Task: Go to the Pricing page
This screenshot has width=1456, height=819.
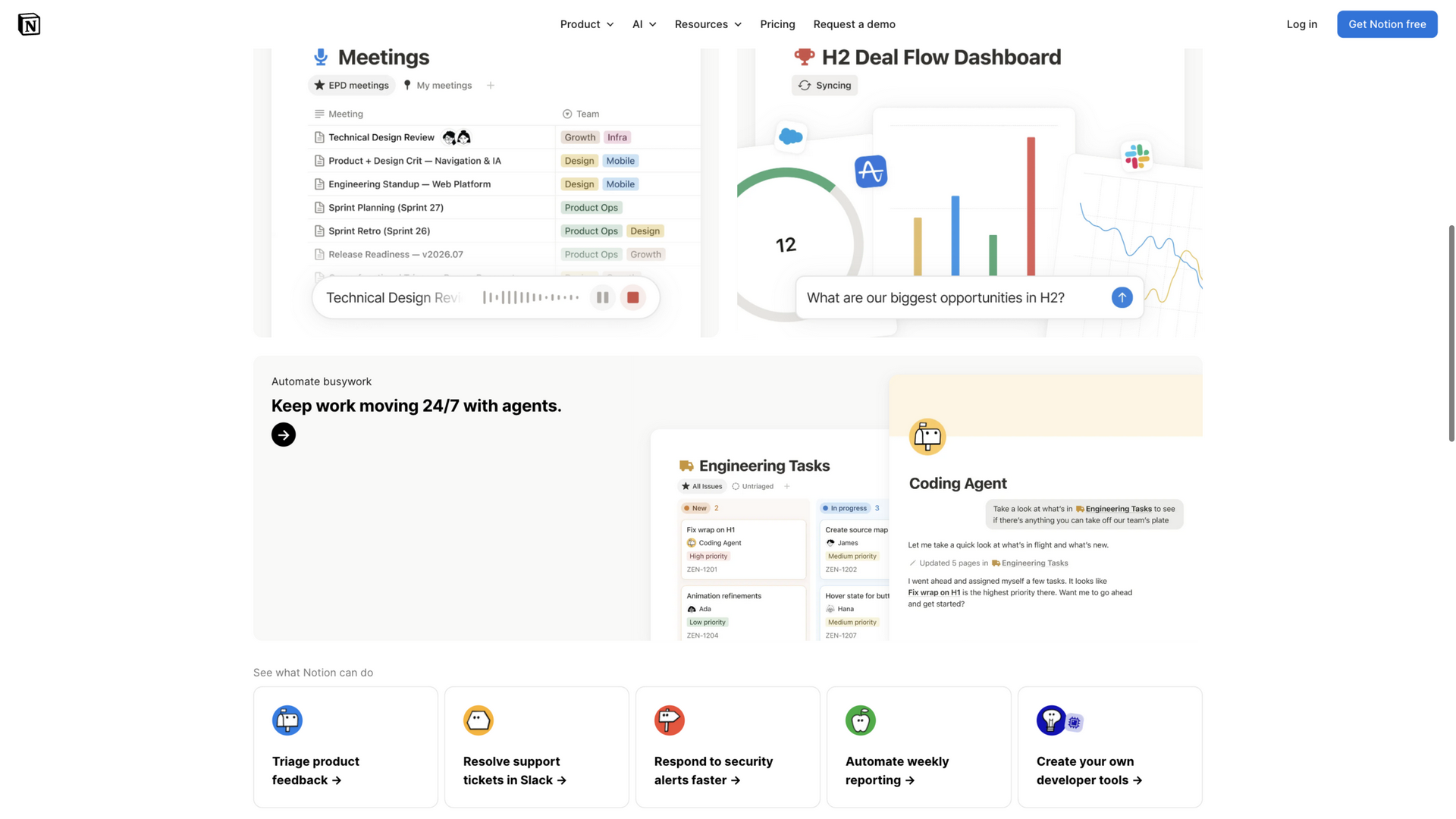Action: click(777, 24)
